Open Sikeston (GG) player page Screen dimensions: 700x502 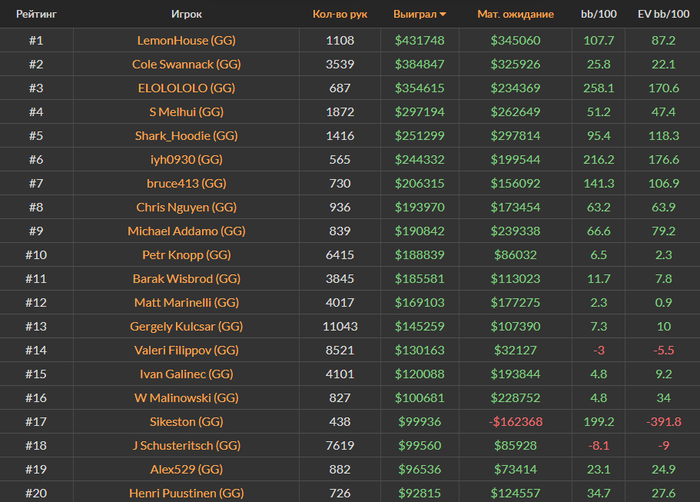(x=186, y=422)
